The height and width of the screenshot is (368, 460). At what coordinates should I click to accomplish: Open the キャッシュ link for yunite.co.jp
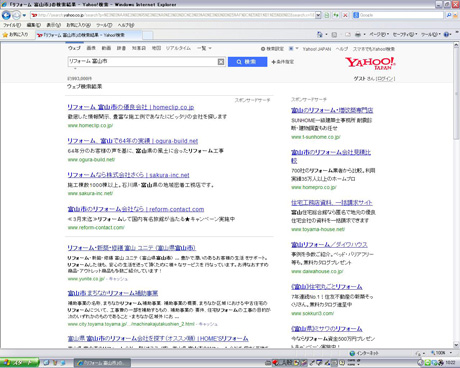coord(118,279)
